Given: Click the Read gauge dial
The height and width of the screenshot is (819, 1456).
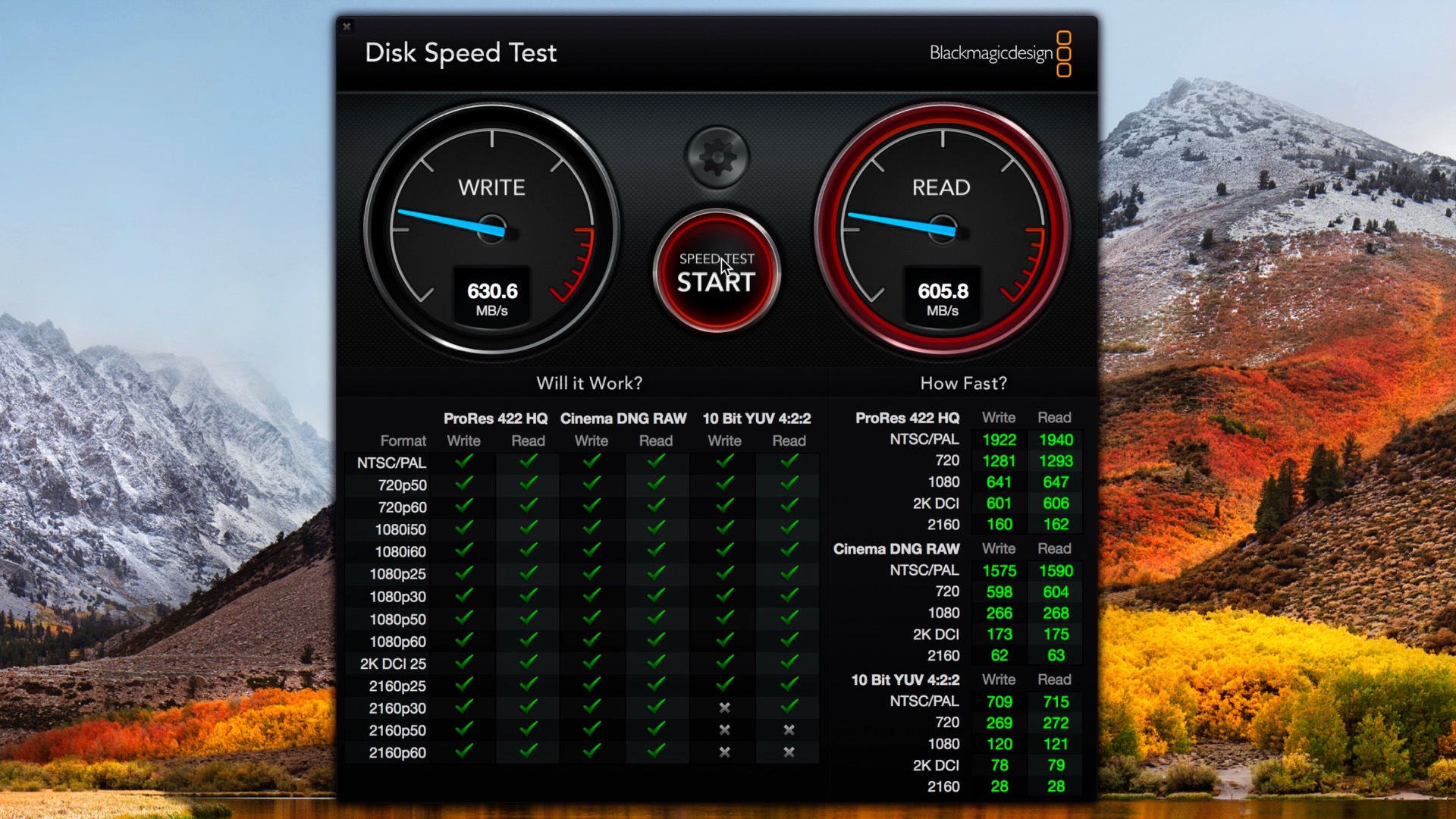Looking at the screenshot, I should click(x=942, y=227).
